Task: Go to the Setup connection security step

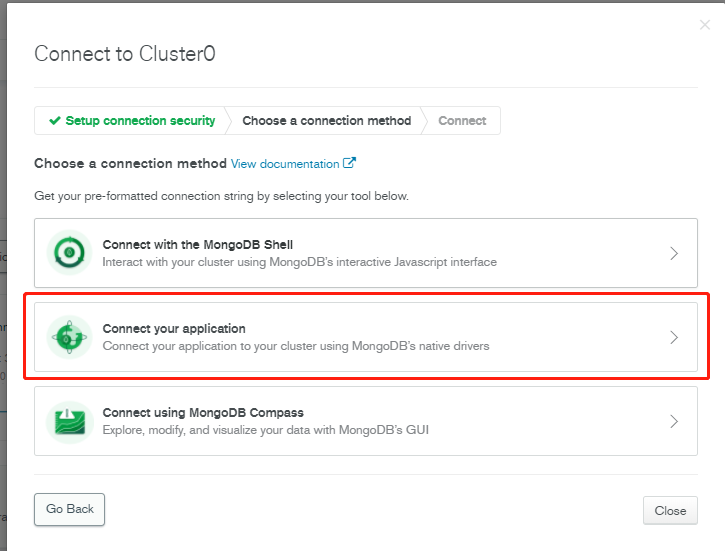Action: pyautogui.click(x=132, y=121)
